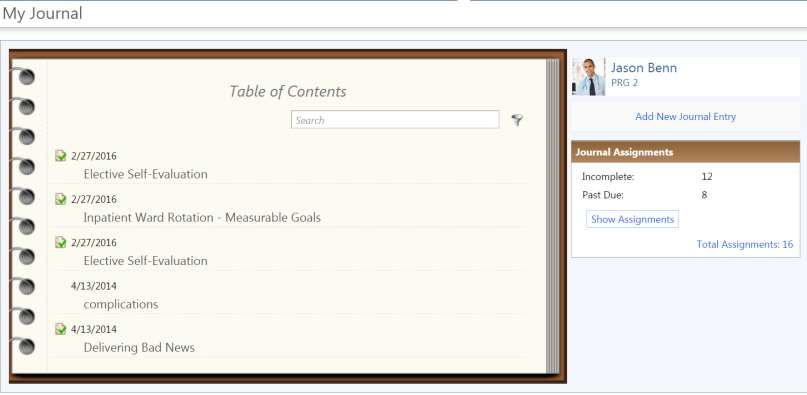The width and height of the screenshot is (807, 395).
Task: Open Total Assignments: 16 link
Action: click(745, 245)
